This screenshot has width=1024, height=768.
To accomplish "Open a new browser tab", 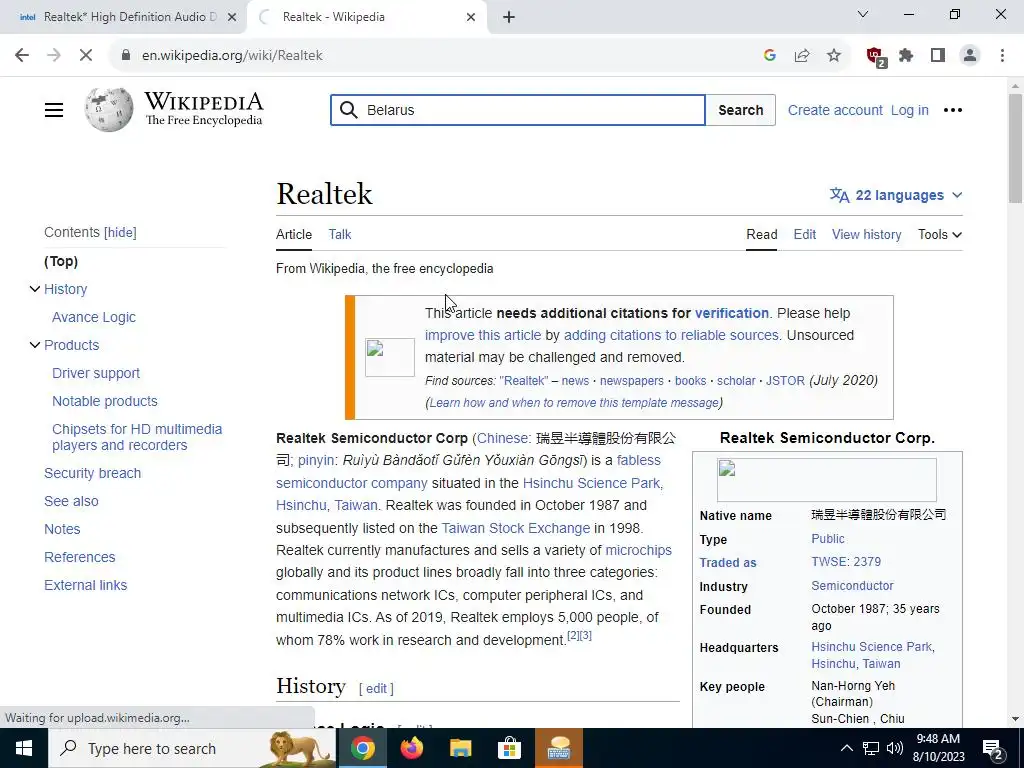I will tap(509, 17).
